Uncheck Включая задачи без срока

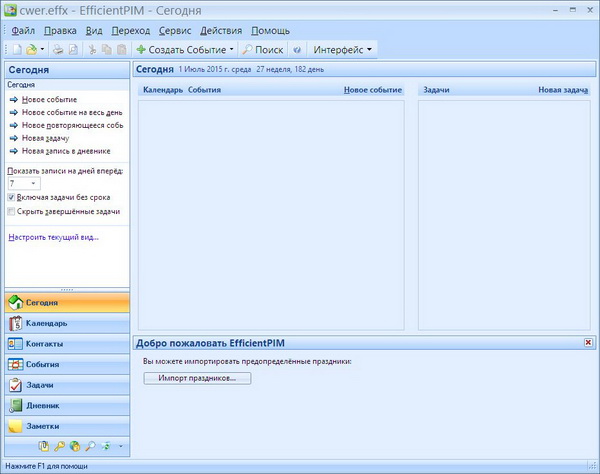click(12, 198)
